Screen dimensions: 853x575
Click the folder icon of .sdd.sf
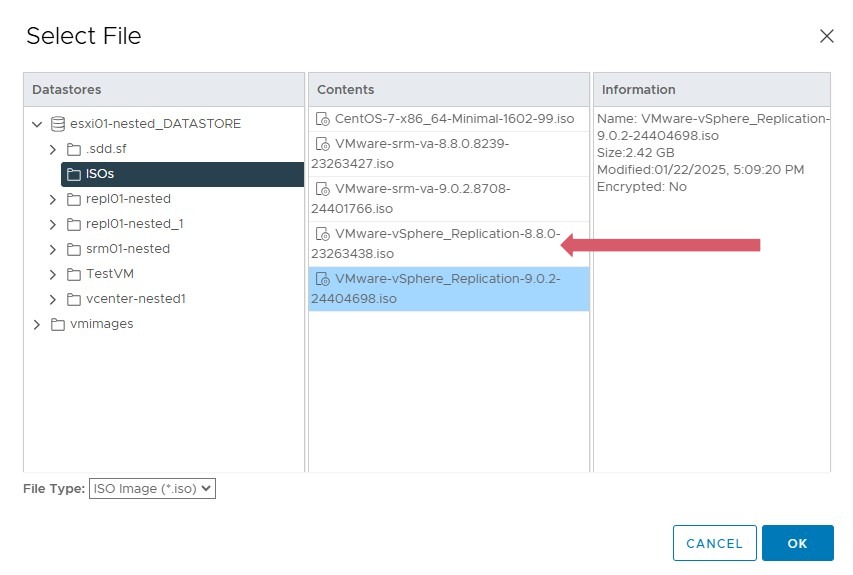point(73,149)
